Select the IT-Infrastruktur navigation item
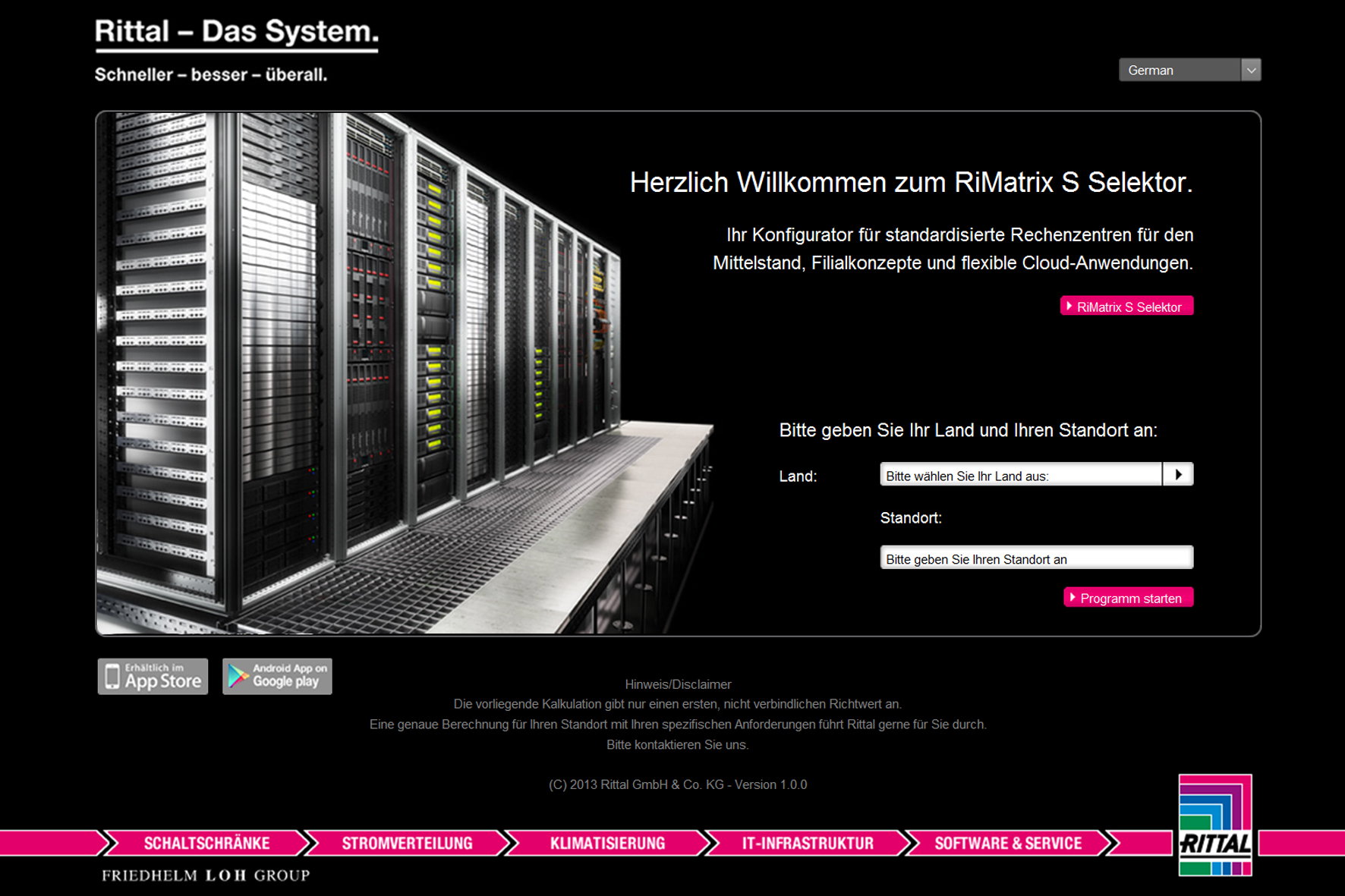The width and height of the screenshot is (1345, 896). [x=808, y=843]
